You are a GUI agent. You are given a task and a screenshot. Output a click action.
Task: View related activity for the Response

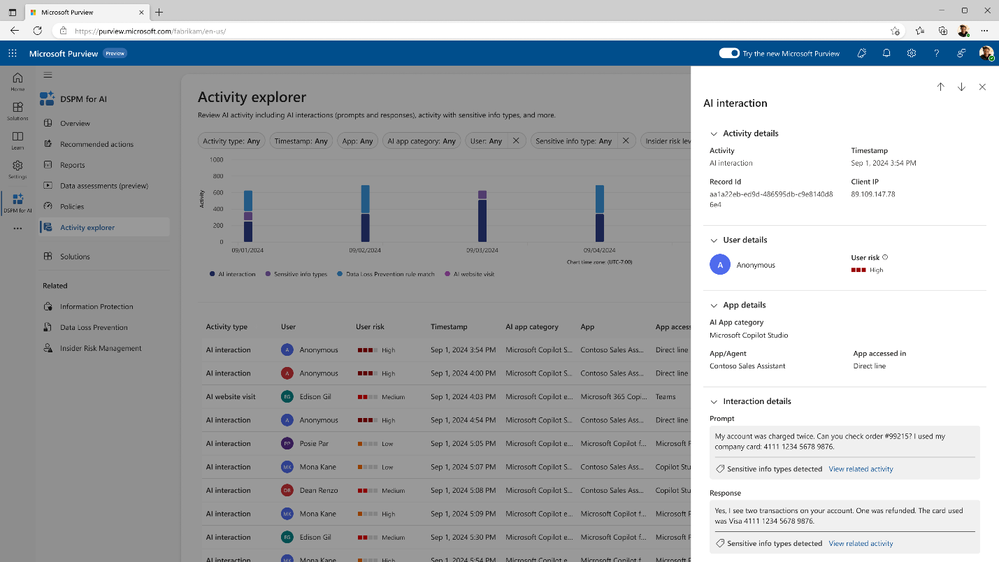[x=861, y=544]
